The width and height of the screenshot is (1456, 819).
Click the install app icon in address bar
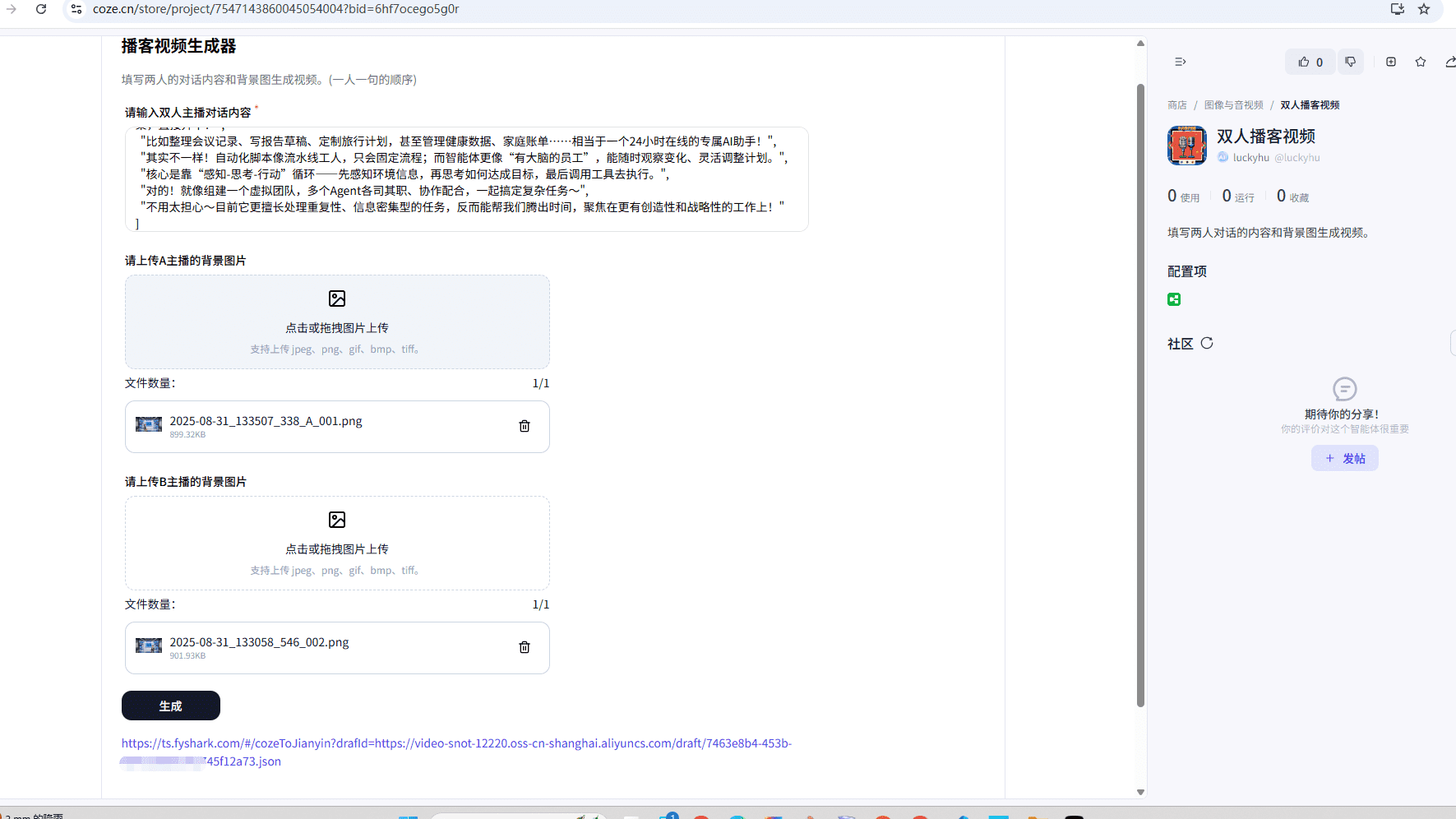click(1397, 9)
